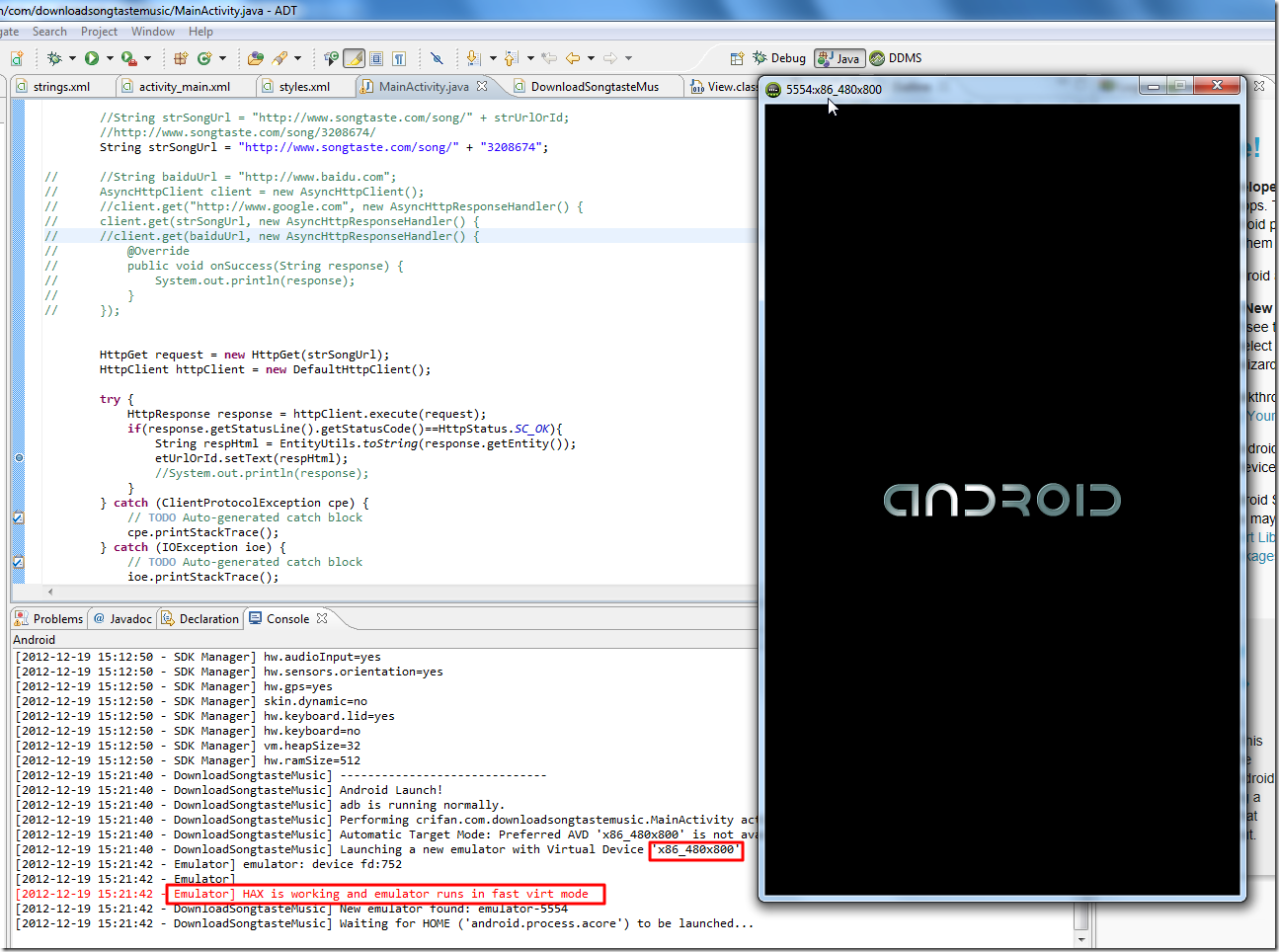Click the New Java Class icon
Screen dimensions: 1279x952
[204, 58]
